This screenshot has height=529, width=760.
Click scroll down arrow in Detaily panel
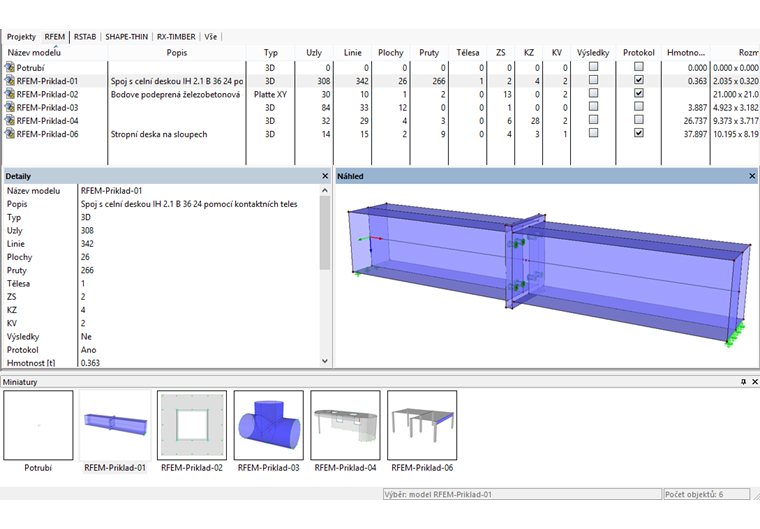(x=325, y=361)
